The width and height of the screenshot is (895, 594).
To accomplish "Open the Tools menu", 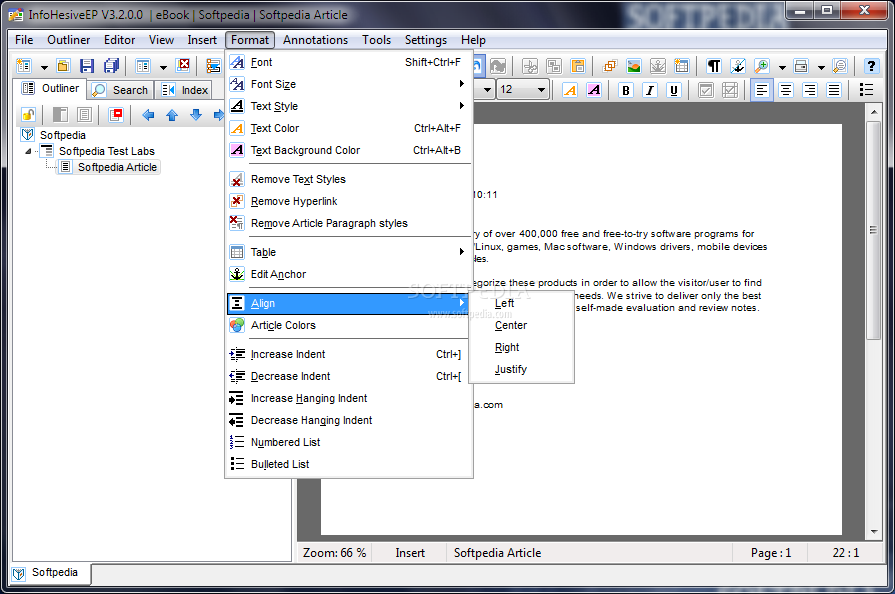I will (x=376, y=40).
